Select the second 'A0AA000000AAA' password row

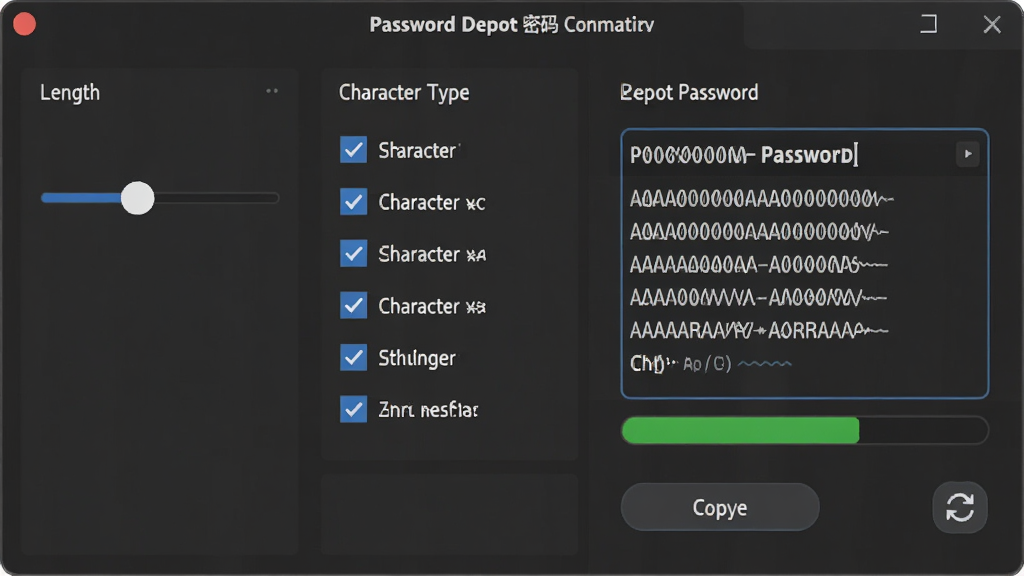(759, 232)
